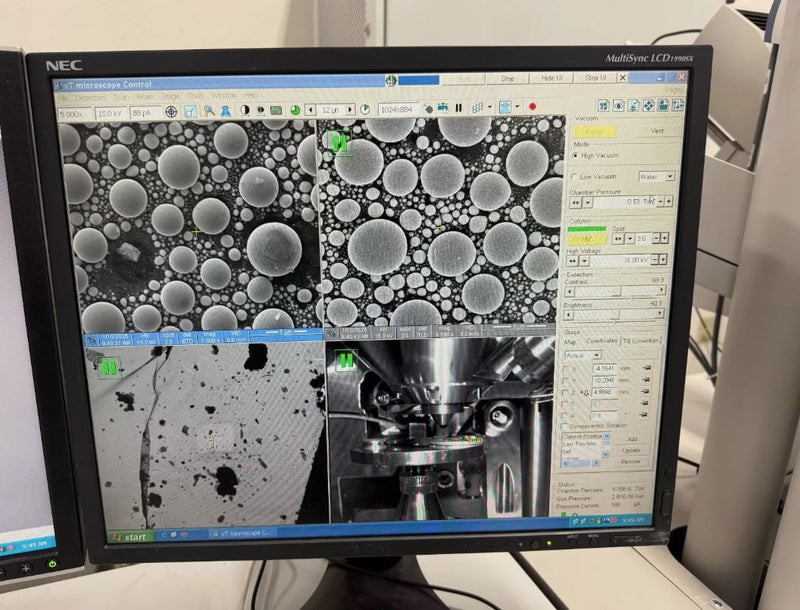The height and width of the screenshot is (610, 800).
Task: Switch to the stage Map tab
Action: [x=570, y=342]
